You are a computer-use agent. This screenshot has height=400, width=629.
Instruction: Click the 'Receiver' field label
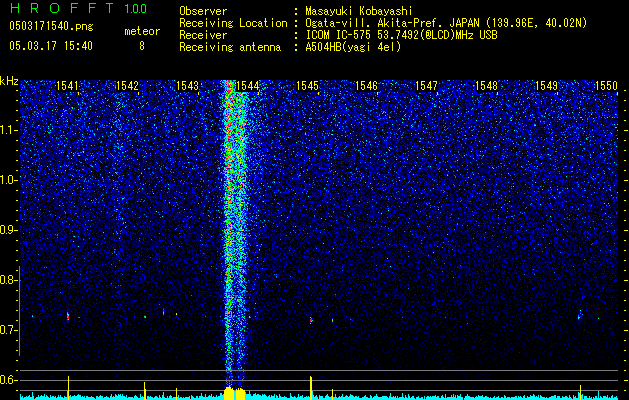click(203, 35)
